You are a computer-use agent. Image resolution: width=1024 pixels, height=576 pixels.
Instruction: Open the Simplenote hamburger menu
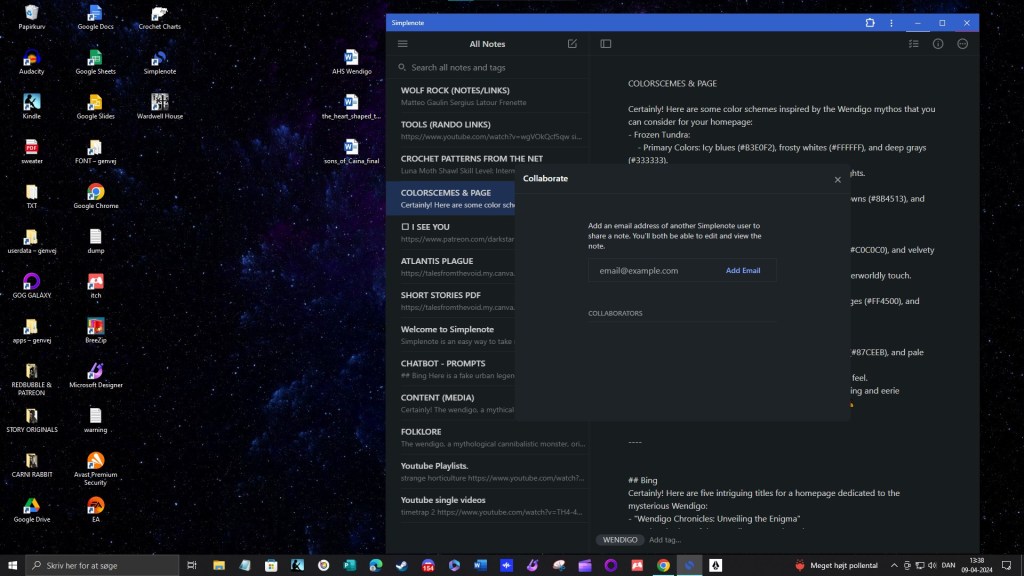coord(403,44)
